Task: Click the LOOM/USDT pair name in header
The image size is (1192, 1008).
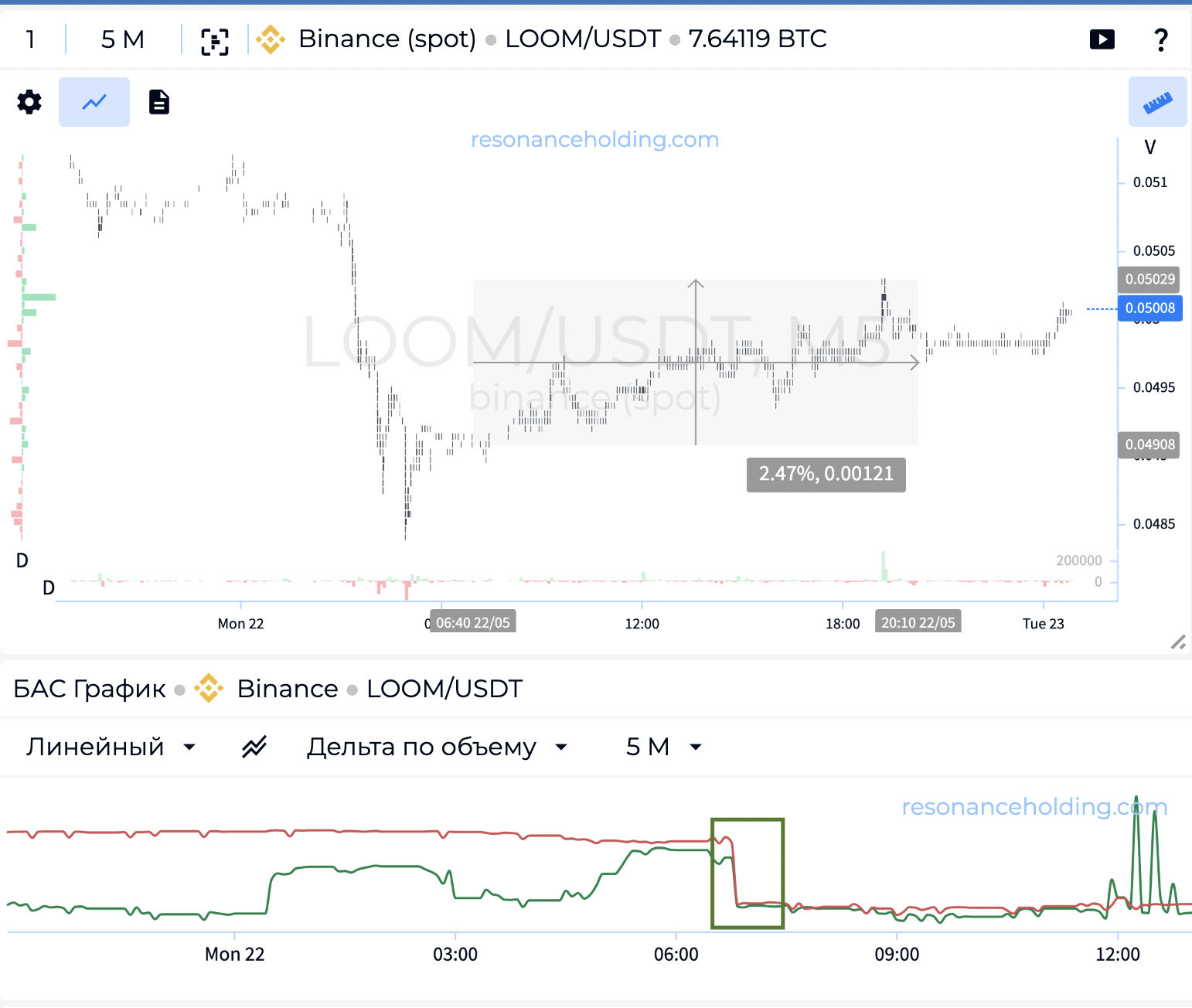Action: click(583, 39)
